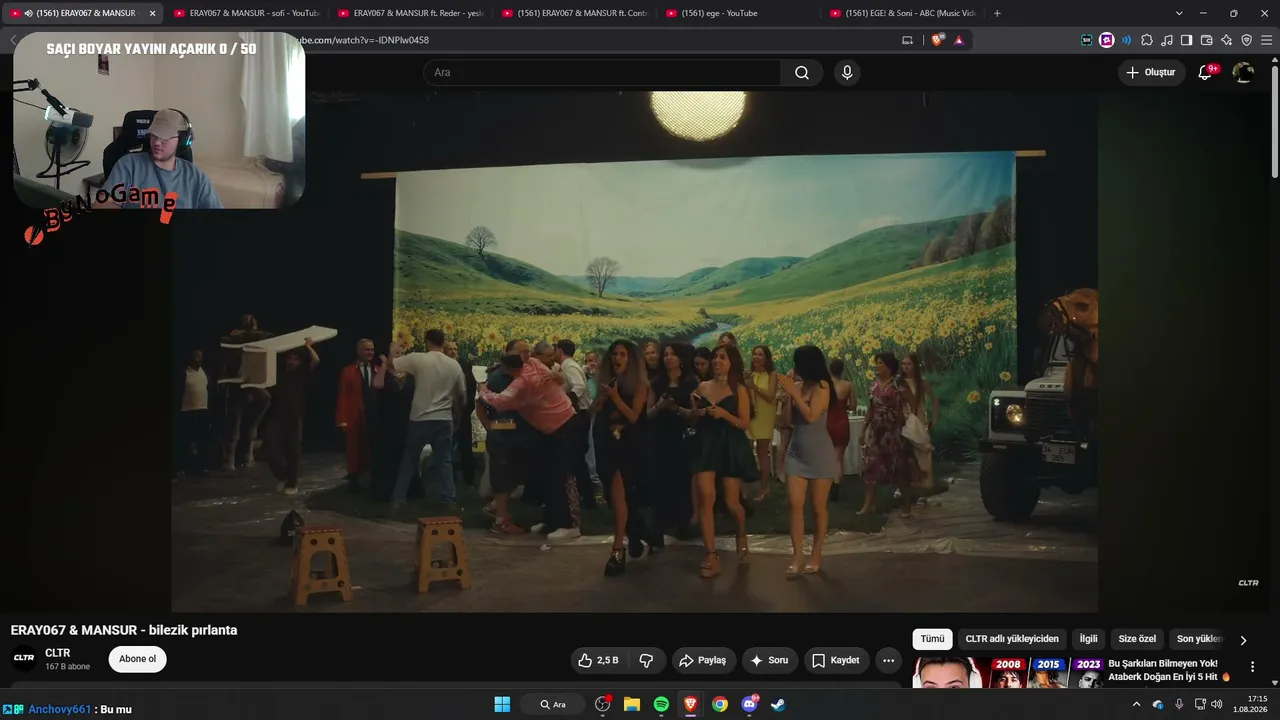This screenshot has width=1280, height=720.
Task: Open a new browser tab
Action: coord(997,13)
